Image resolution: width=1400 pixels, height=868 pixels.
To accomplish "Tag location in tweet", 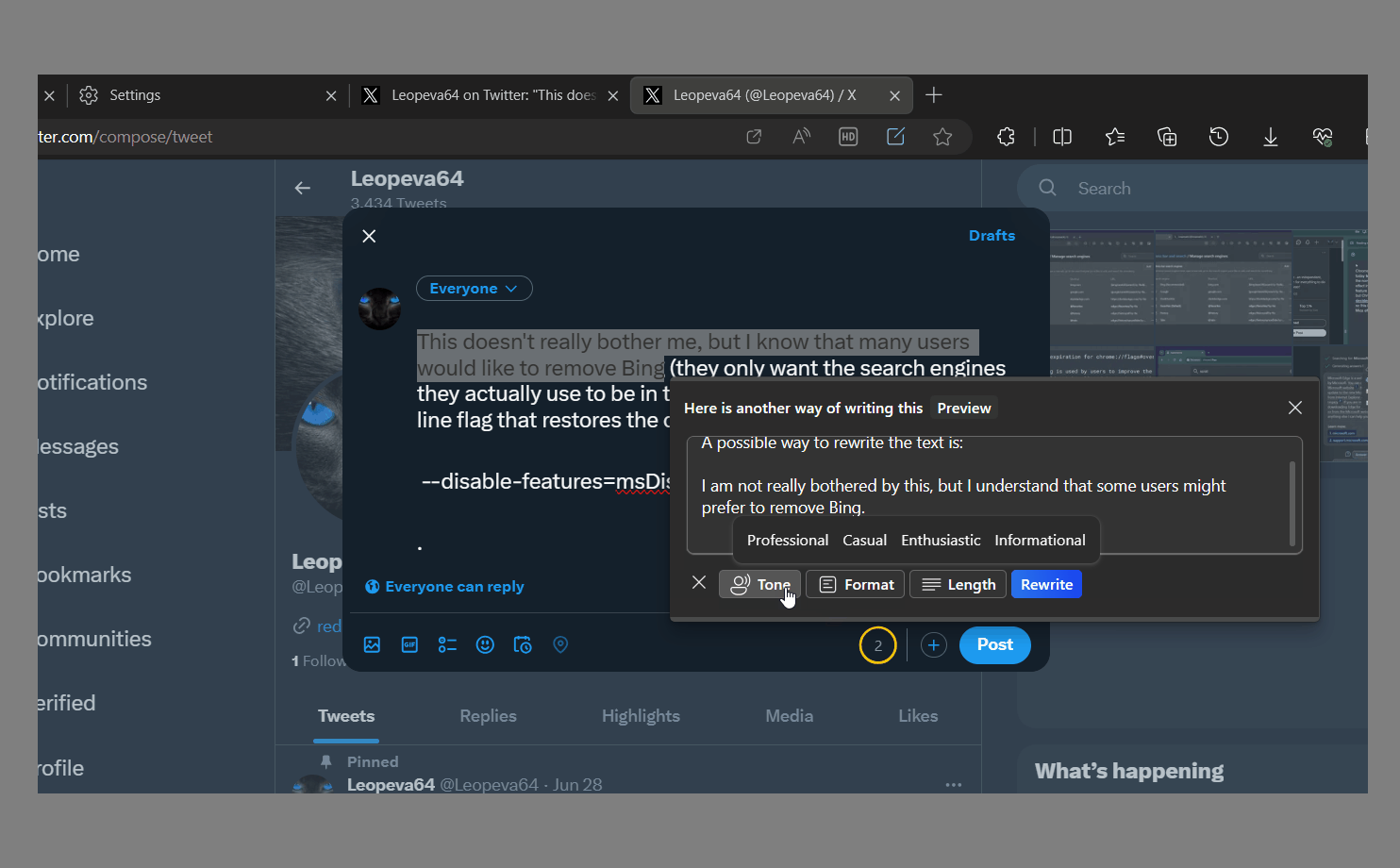I will tap(560, 645).
